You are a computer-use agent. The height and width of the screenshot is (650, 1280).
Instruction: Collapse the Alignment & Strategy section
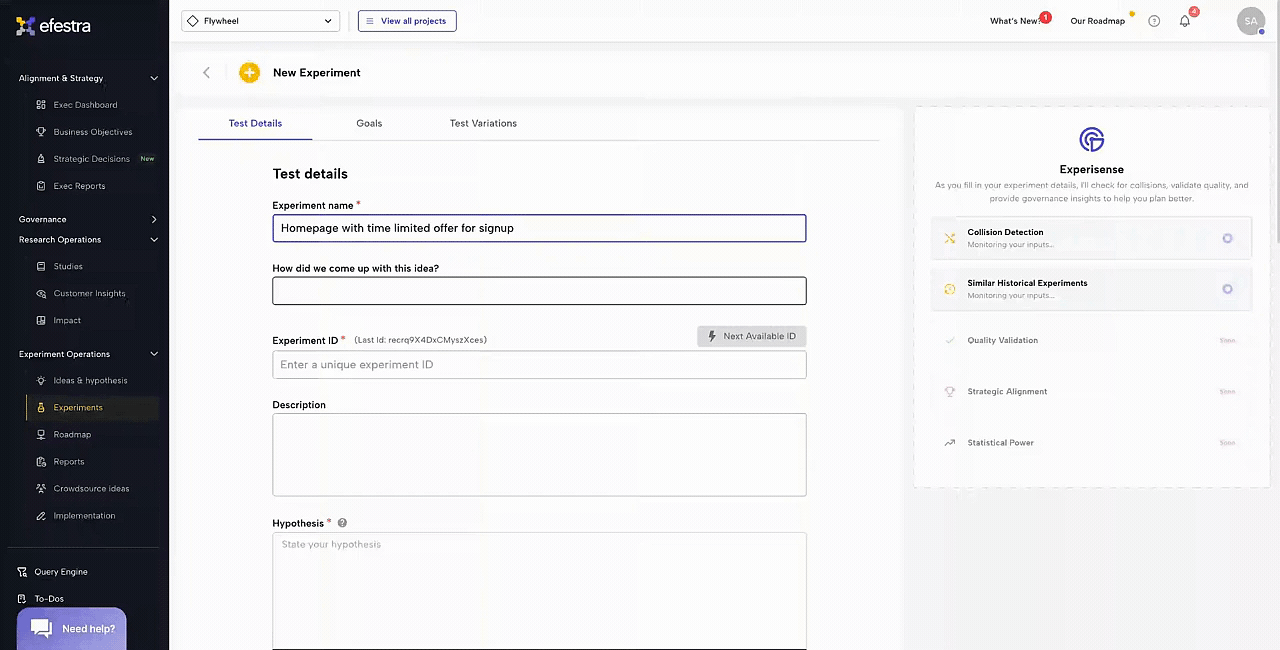point(153,78)
